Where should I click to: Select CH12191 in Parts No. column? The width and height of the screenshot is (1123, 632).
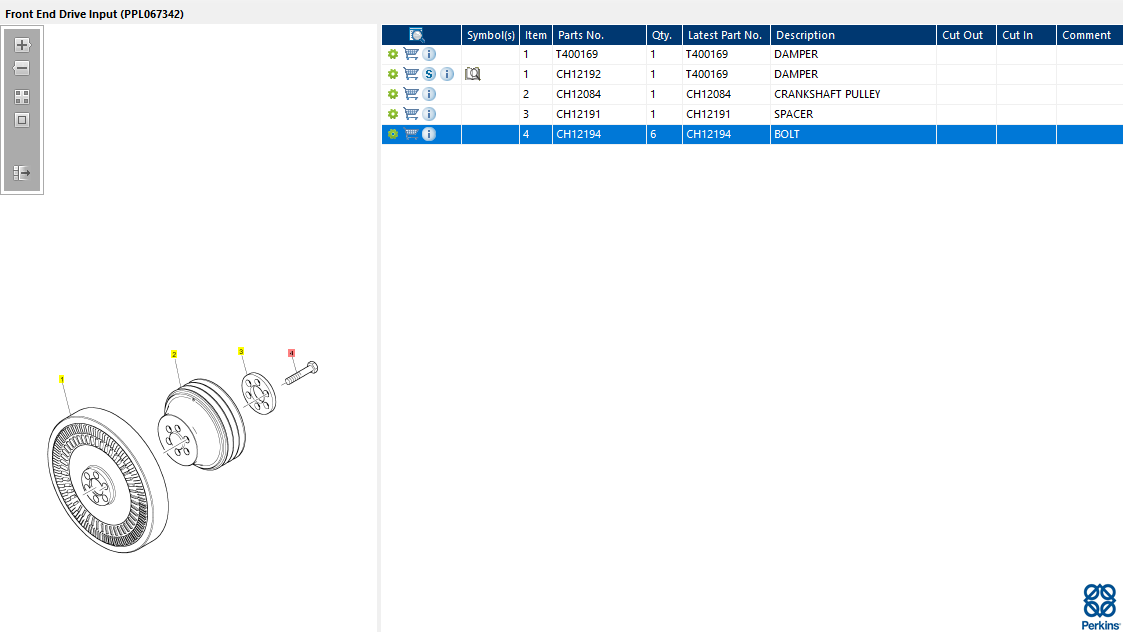pyautogui.click(x=579, y=114)
